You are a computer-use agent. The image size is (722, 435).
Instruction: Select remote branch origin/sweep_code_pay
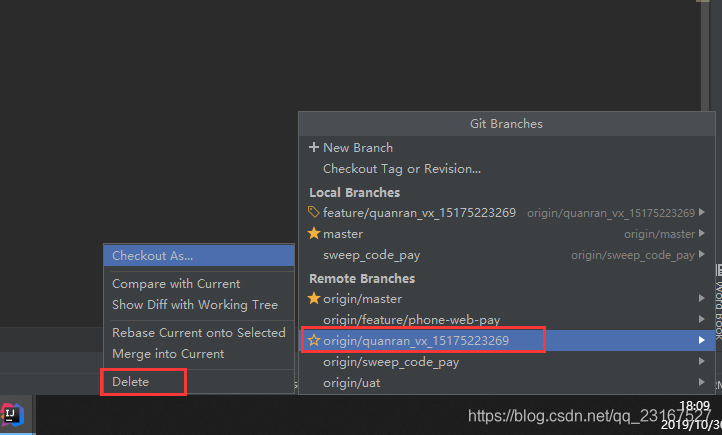[x=507, y=362]
